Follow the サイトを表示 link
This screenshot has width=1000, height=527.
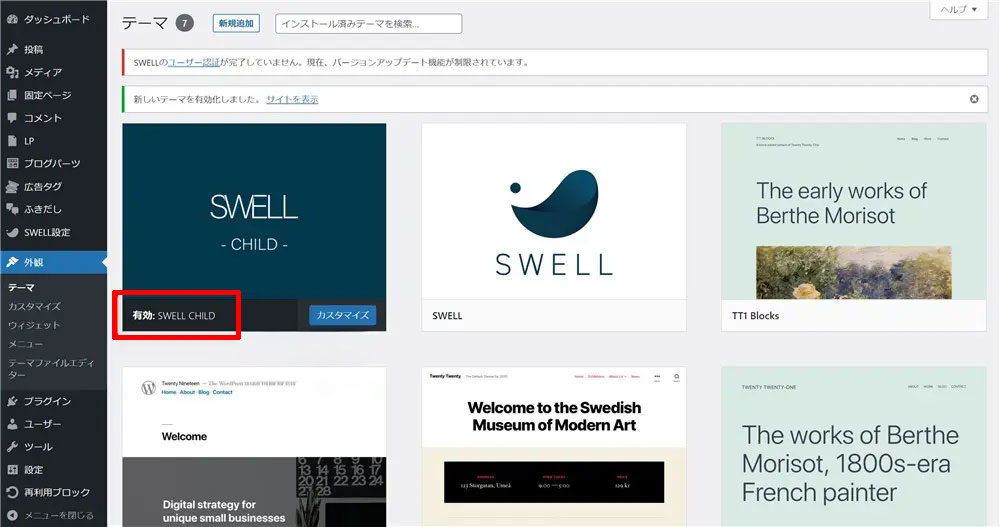[x=292, y=100]
